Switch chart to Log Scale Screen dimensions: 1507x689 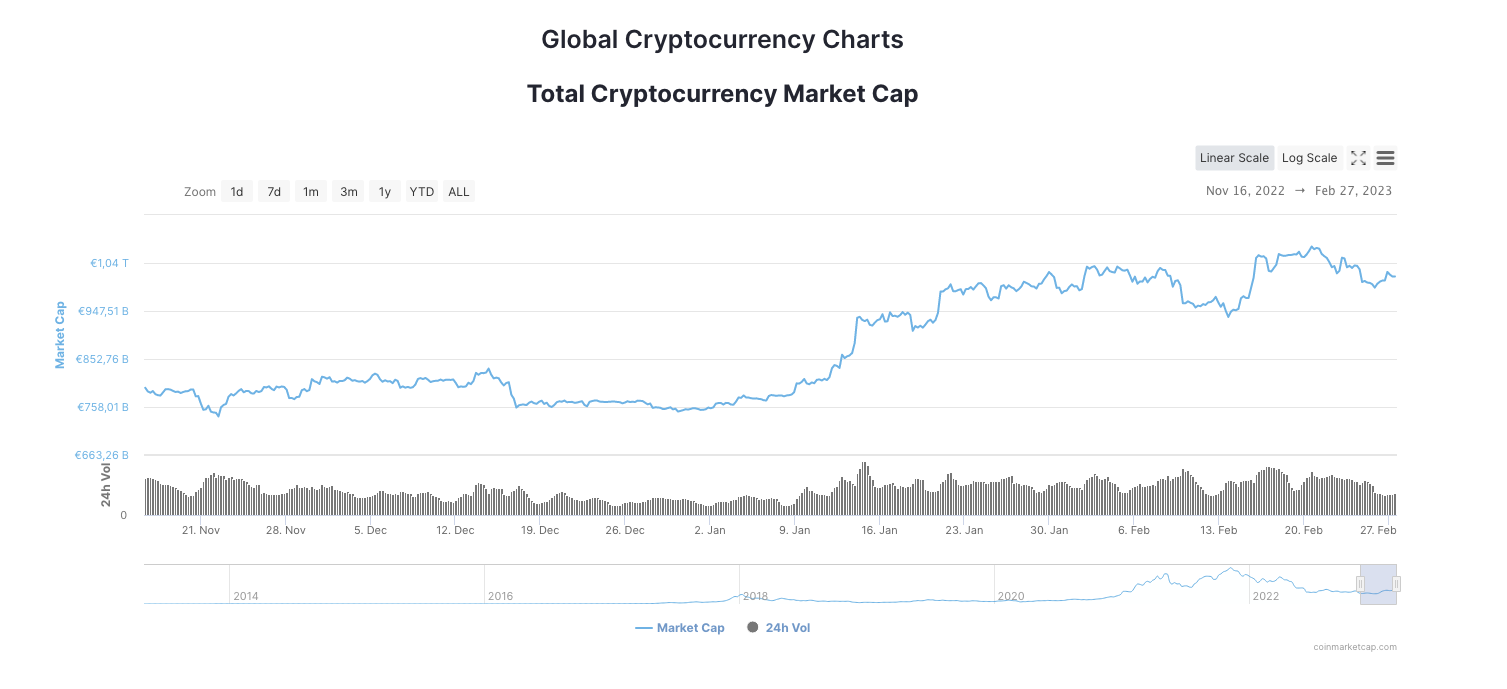[1309, 158]
